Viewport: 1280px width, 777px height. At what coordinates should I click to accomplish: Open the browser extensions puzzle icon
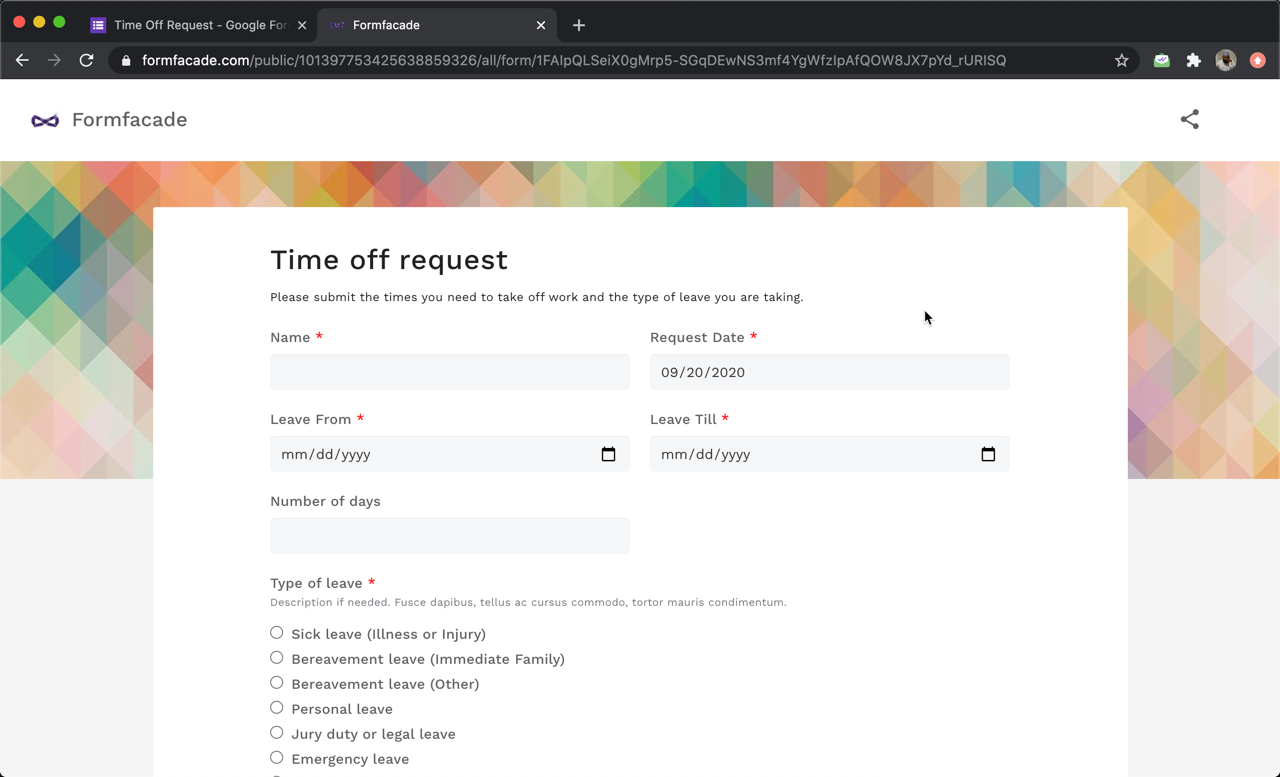pyautogui.click(x=1193, y=61)
